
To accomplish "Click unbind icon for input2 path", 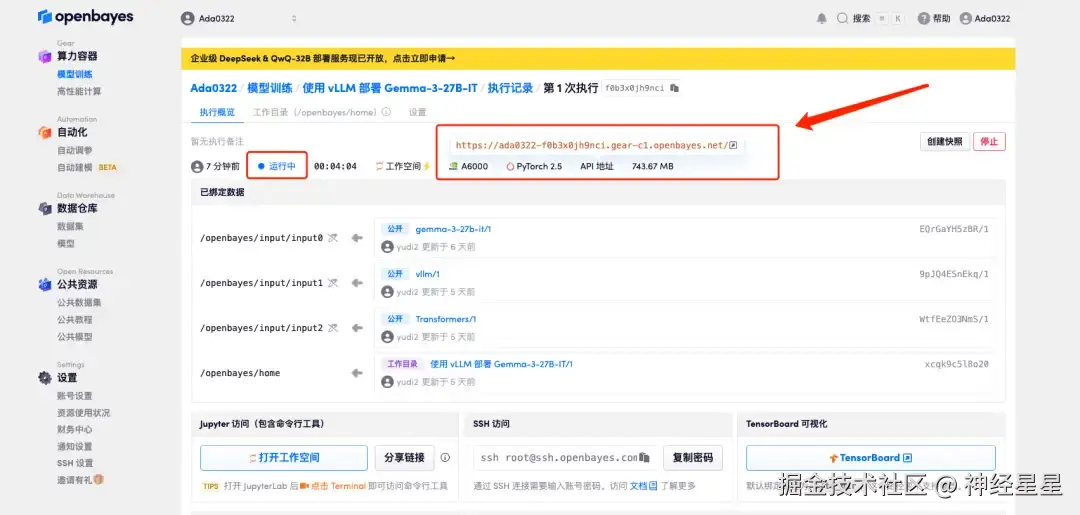I will [333, 328].
